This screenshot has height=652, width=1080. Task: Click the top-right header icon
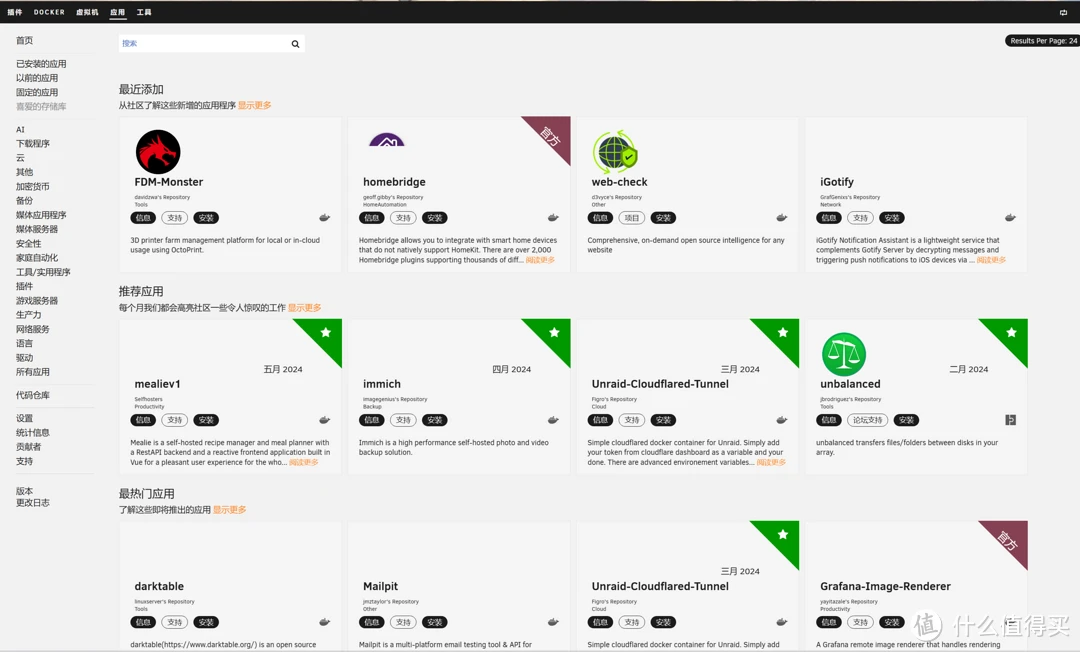[x=1063, y=12]
